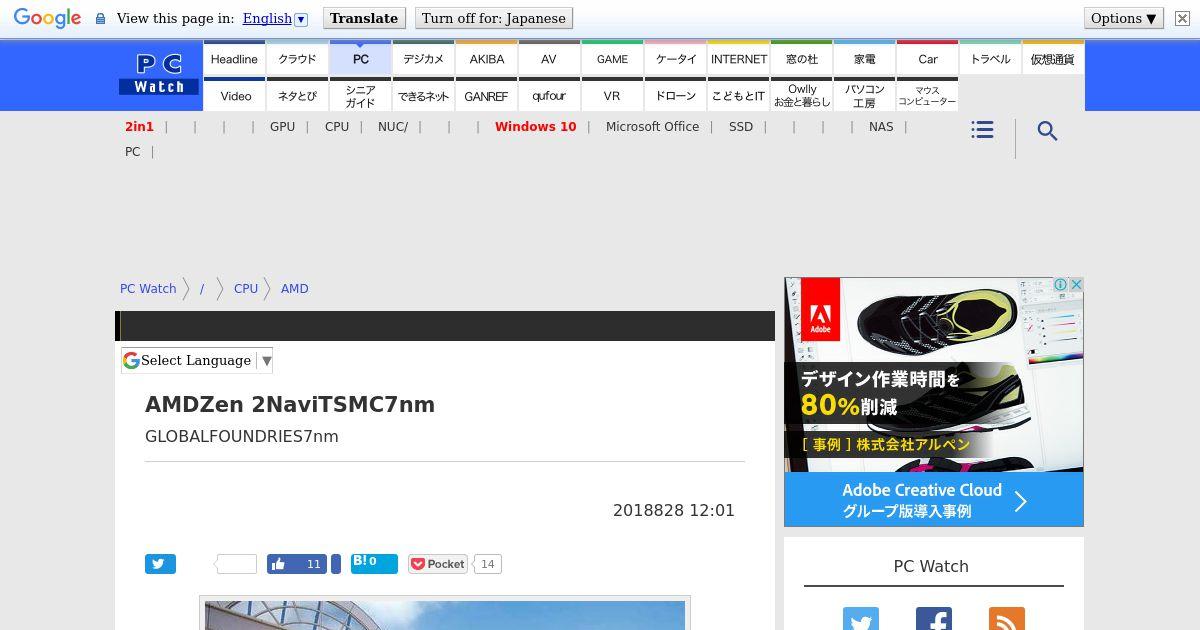
Task: Open the マウスコンピューター tab
Action: 927,96
